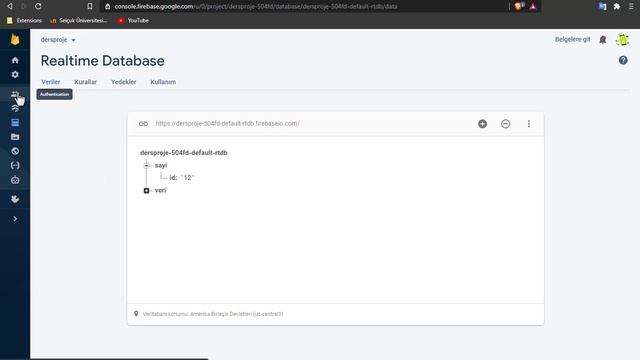This screenshot has width=640, height=360.
Task: Open Extensions icon in sidebar
Action: click(15, 199)
